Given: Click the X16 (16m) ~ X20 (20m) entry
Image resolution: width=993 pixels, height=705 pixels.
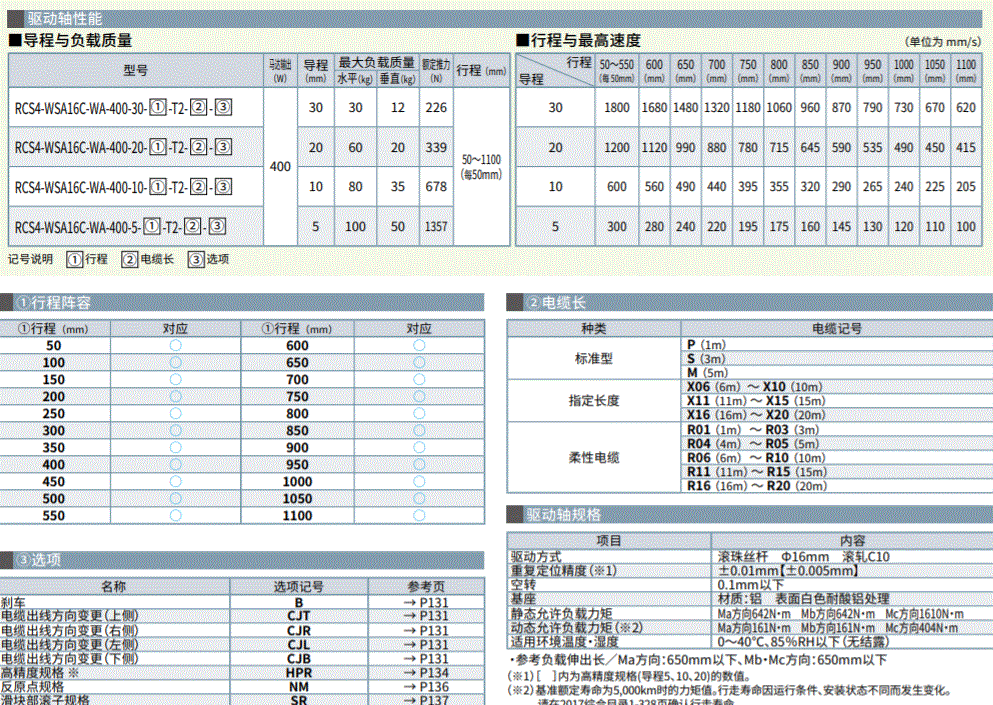Looking at the screenshot, I should click(x=756, y=415).
